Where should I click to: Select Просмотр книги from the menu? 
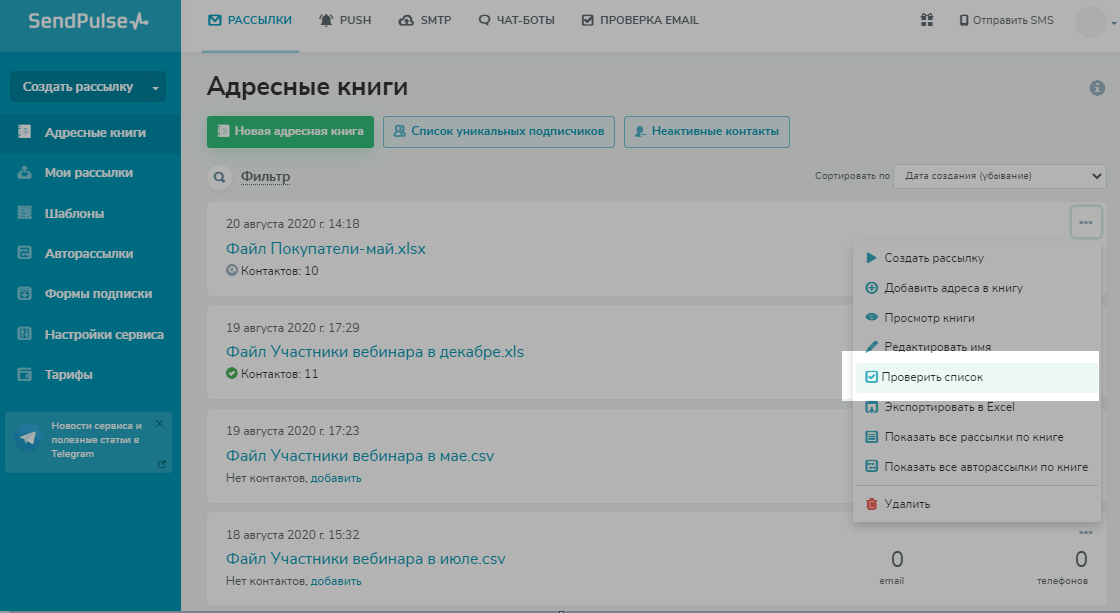tap(976, 318)
